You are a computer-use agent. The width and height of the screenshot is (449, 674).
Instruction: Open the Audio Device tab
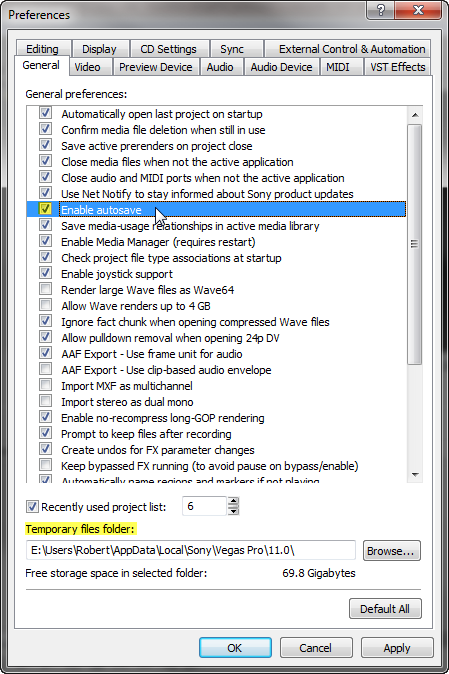(x=281, y=67)
